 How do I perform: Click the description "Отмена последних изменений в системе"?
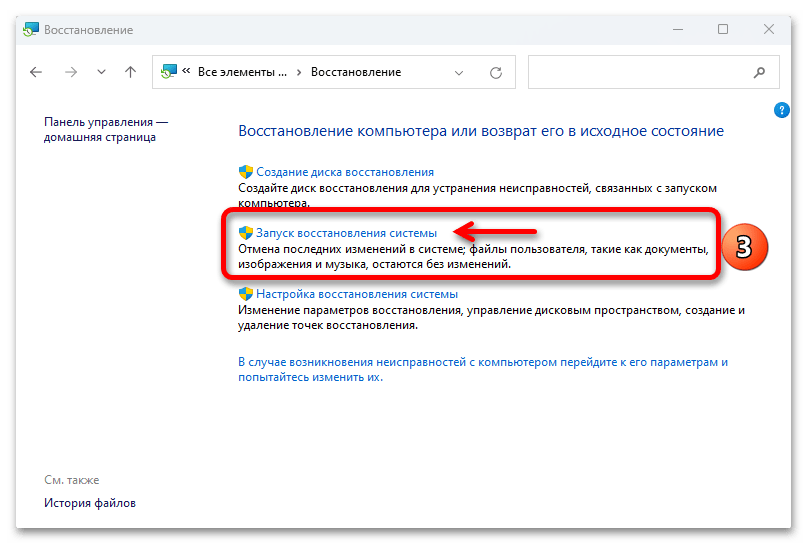473,257
